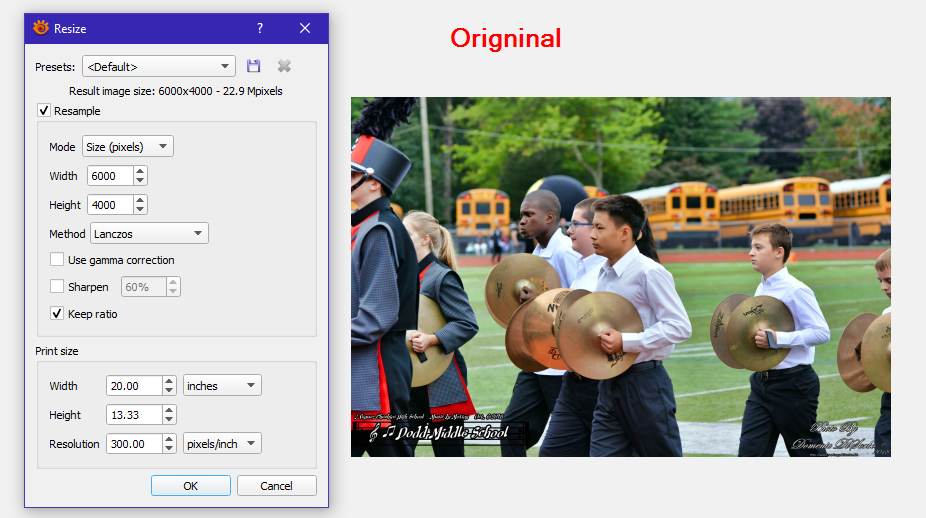Viewport: 926px width, 518px height.
Task: Open the Presets dropdown
Action: coord(159,66)
